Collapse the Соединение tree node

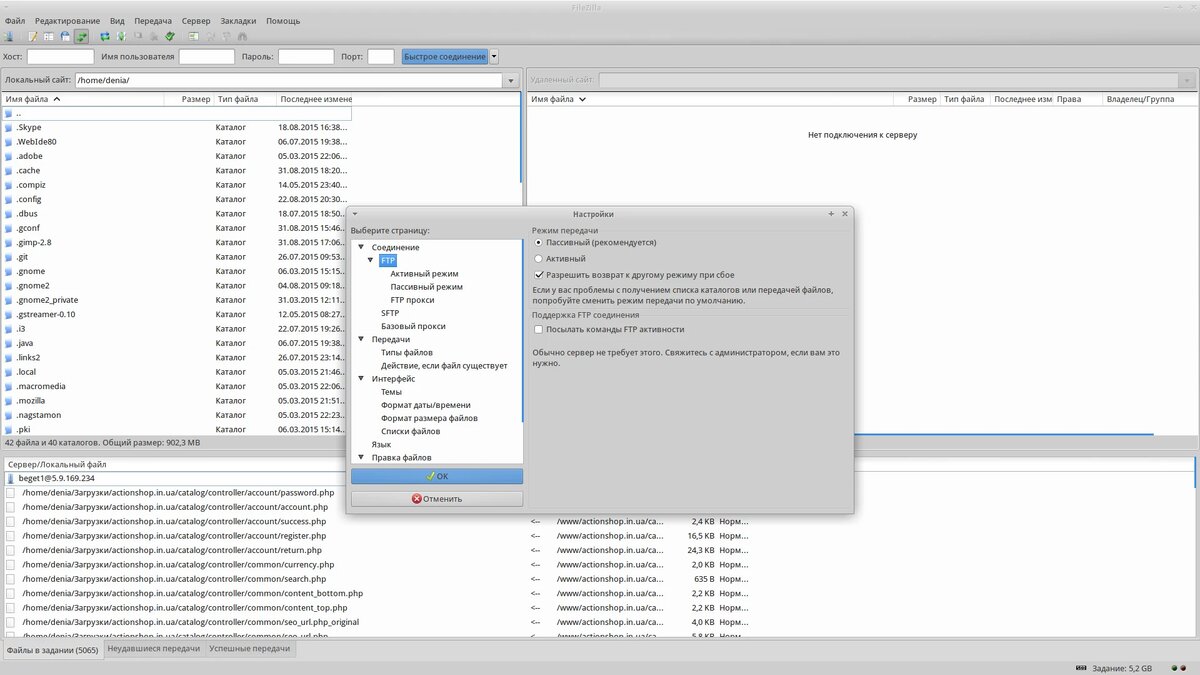click(x=361, y=247)
